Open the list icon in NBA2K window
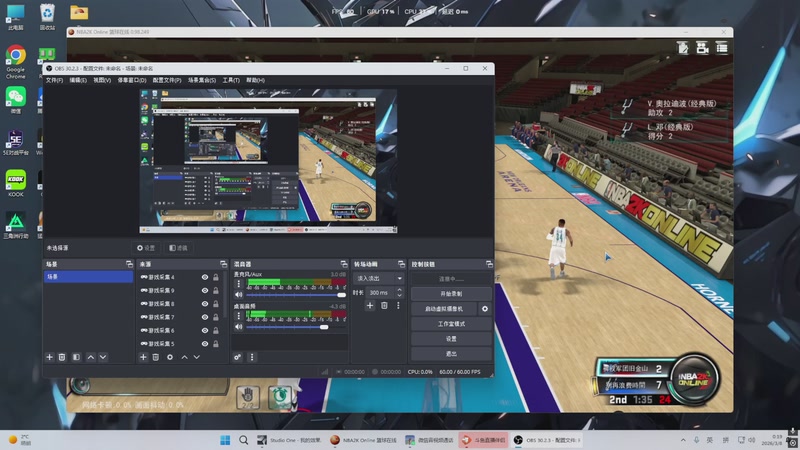The image size is (800, 450). click(x=721, y=48)
